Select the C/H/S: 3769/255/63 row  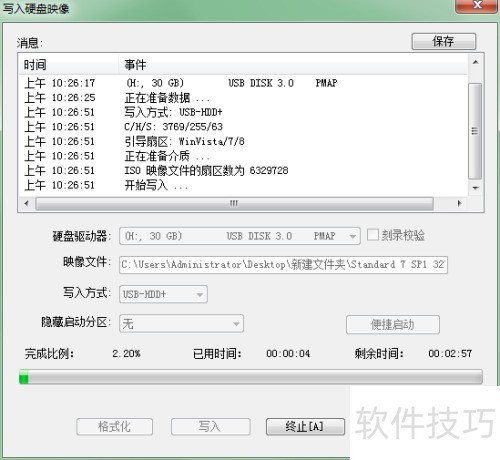click(243, 127)
